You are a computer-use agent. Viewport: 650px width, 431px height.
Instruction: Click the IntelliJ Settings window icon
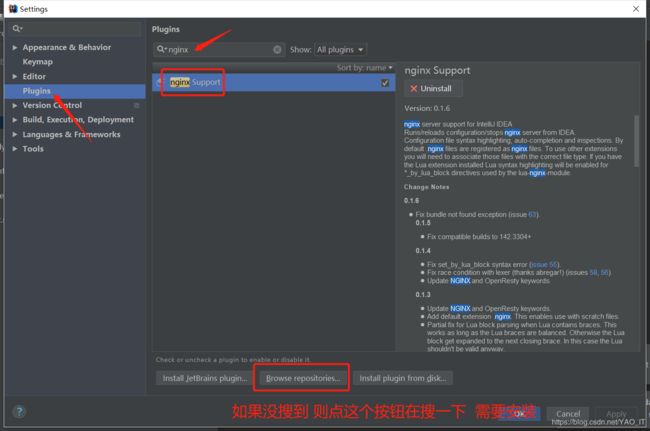(x=13, y=9)
